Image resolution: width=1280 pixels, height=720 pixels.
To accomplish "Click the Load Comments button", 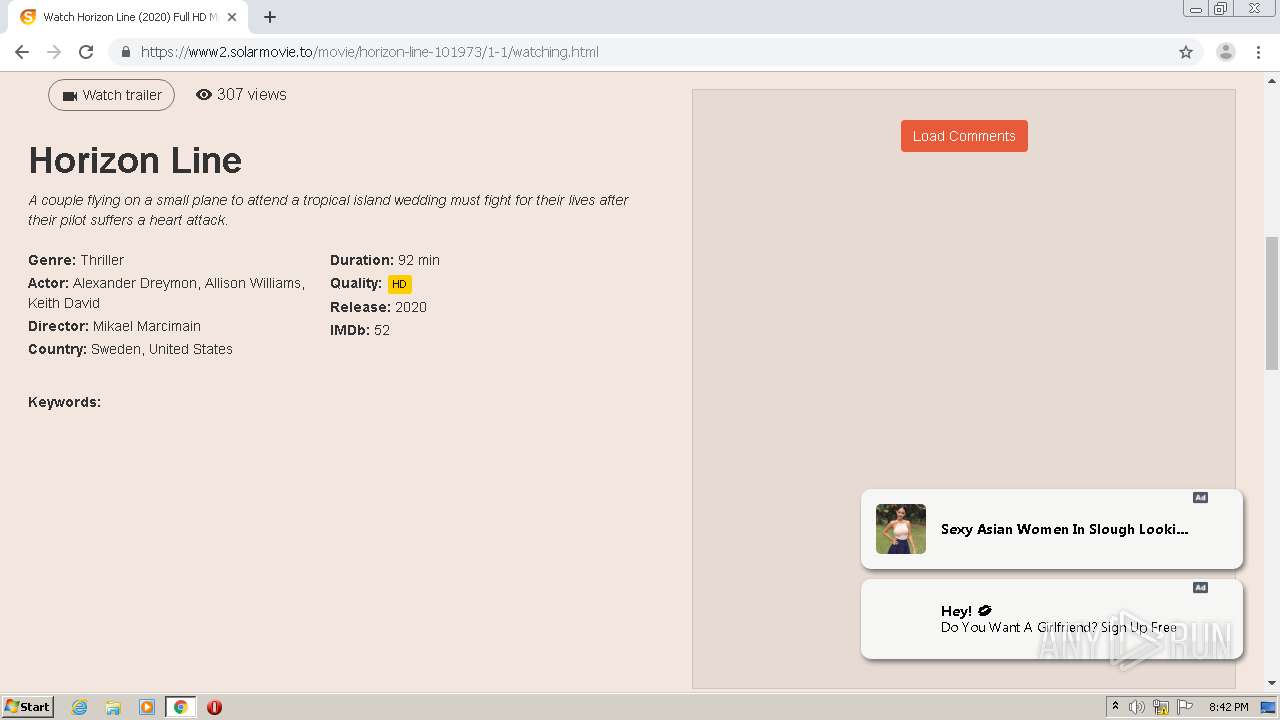I will [x=964, y=136].
